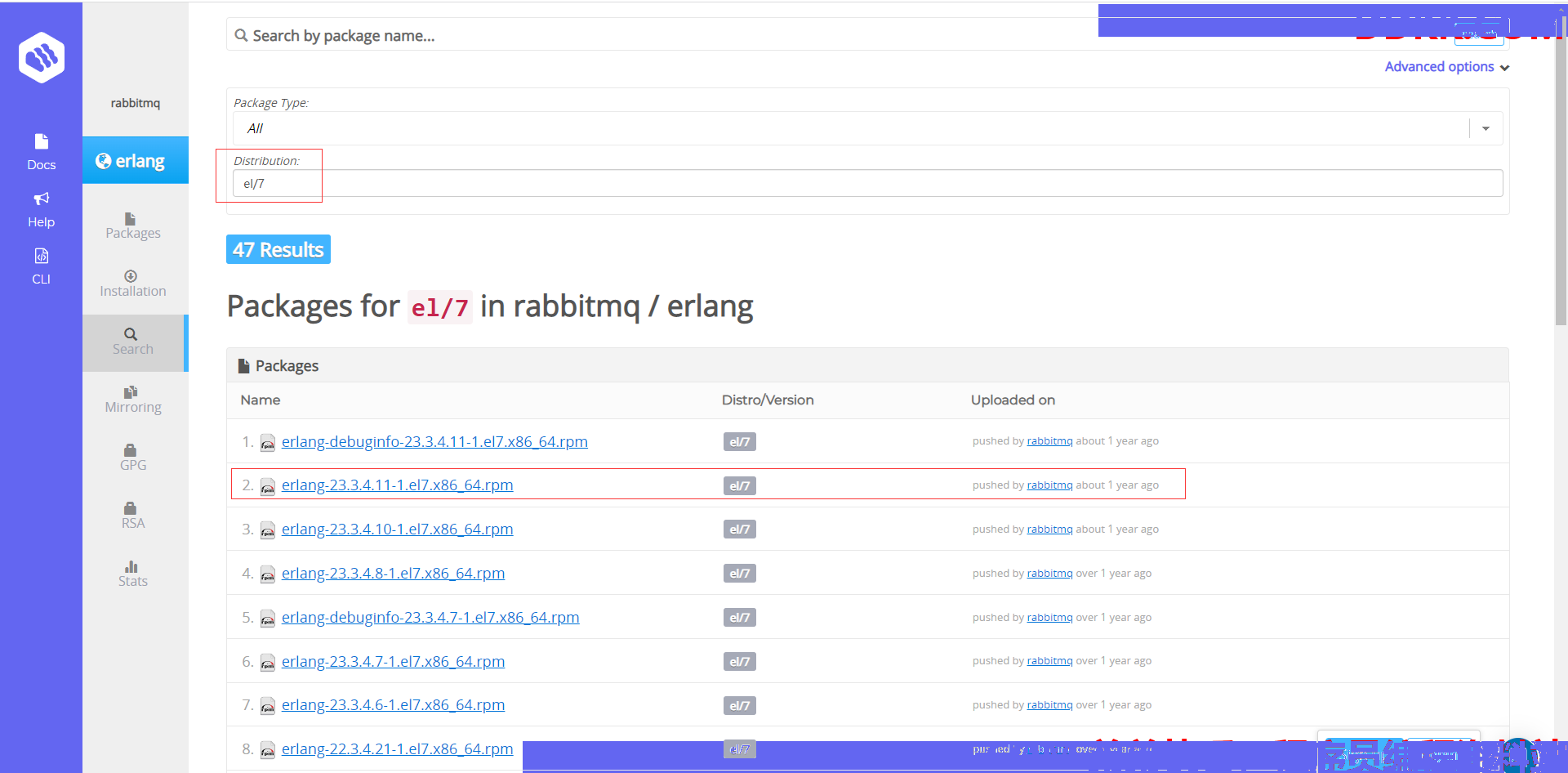Click el/7 badge on erlang-23.3.4.6-1 row

click(740, 705)
